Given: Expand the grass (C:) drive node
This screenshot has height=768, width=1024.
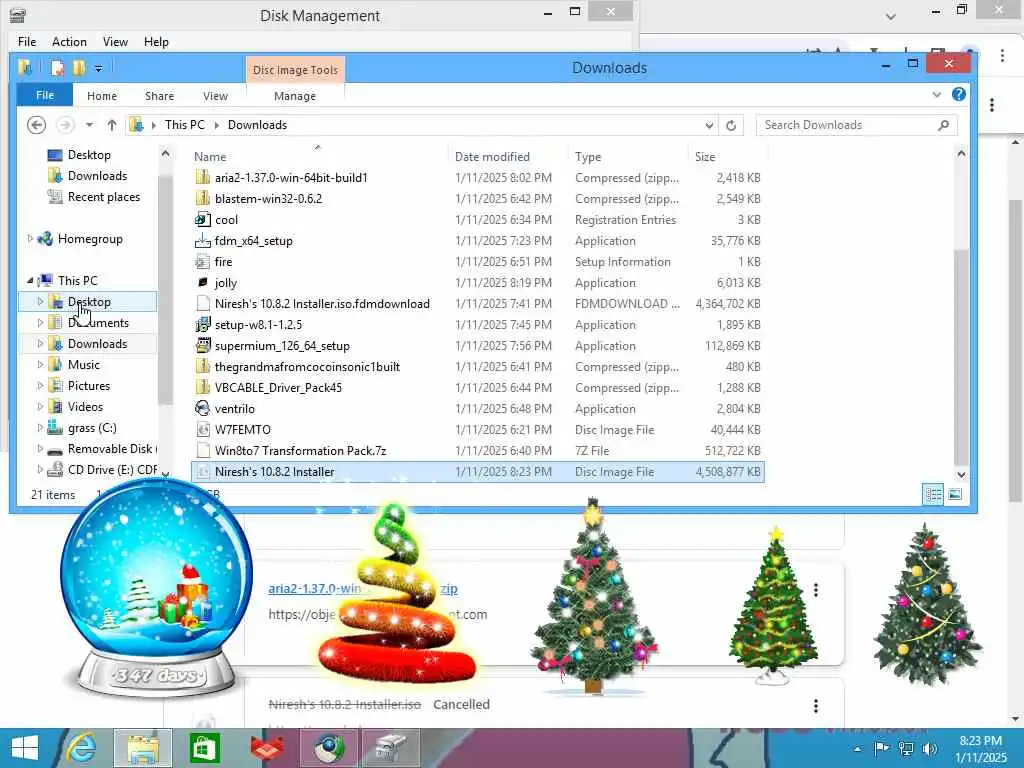Looking at the screenshot, I should [x=40, y=428].
